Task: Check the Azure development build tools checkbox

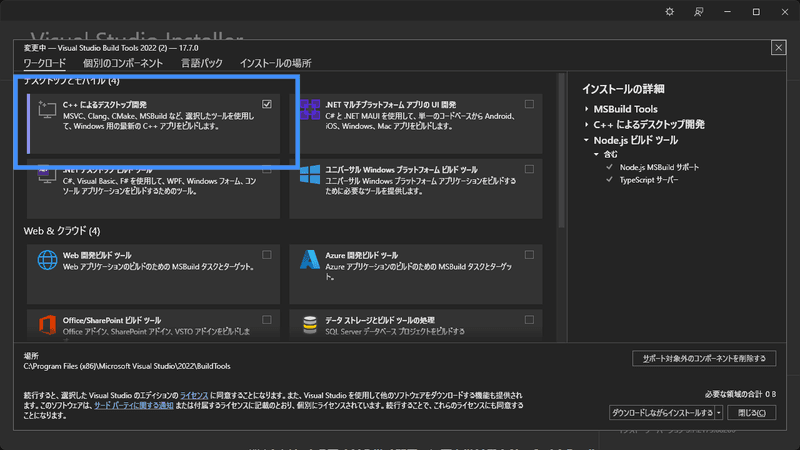Action: 529,255
